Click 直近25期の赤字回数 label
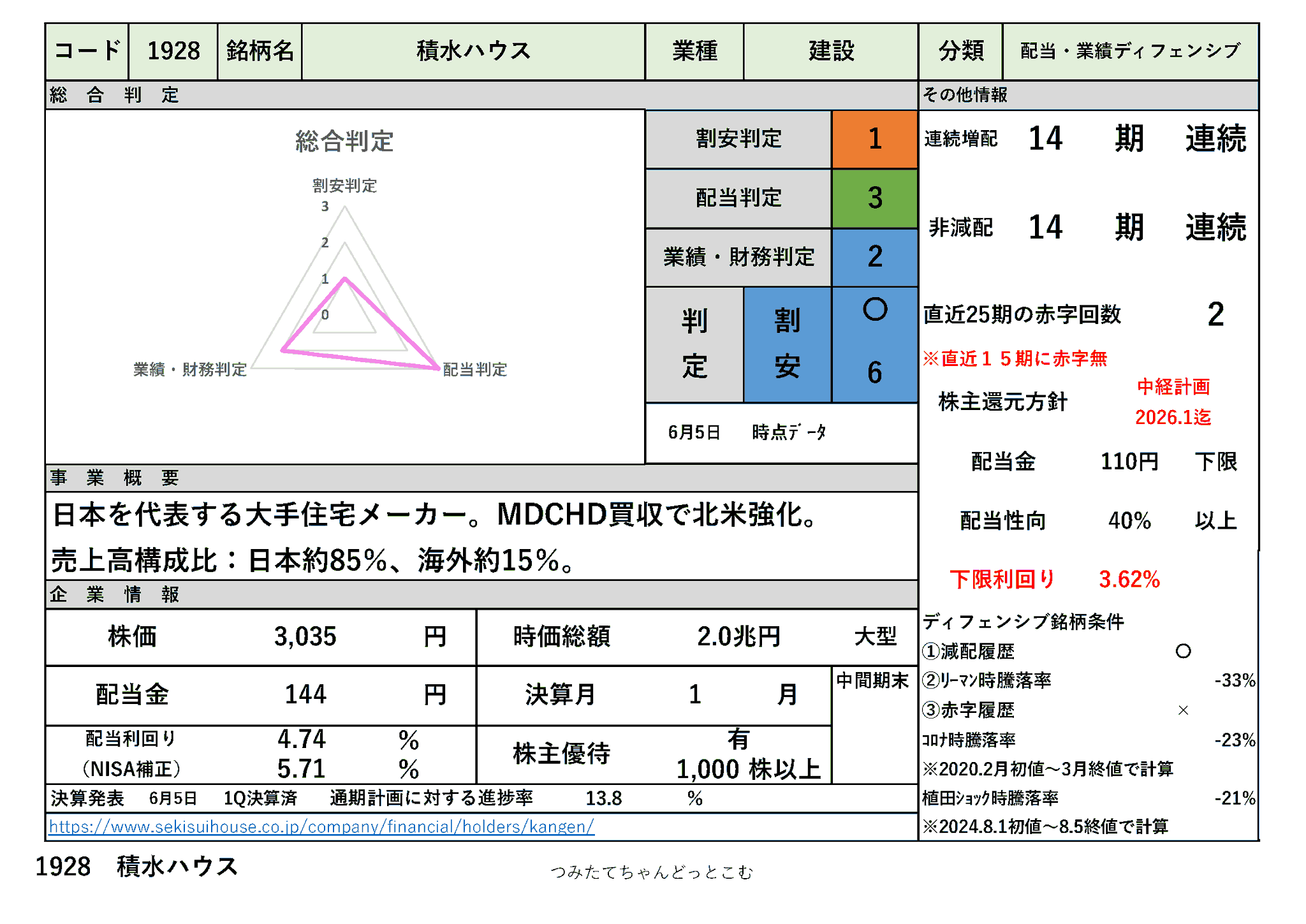Viewport: 1306px width, 924px height. pos(1022,314)
